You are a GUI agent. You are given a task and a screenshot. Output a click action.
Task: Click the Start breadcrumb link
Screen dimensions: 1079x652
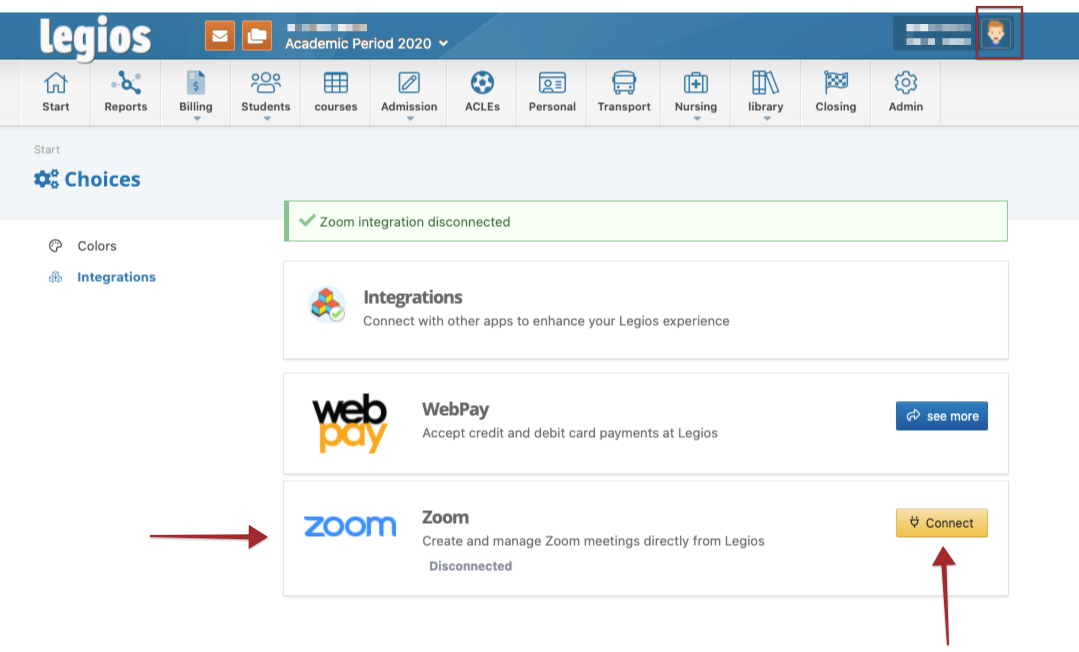pyautogui.click(x=47, y=150)
